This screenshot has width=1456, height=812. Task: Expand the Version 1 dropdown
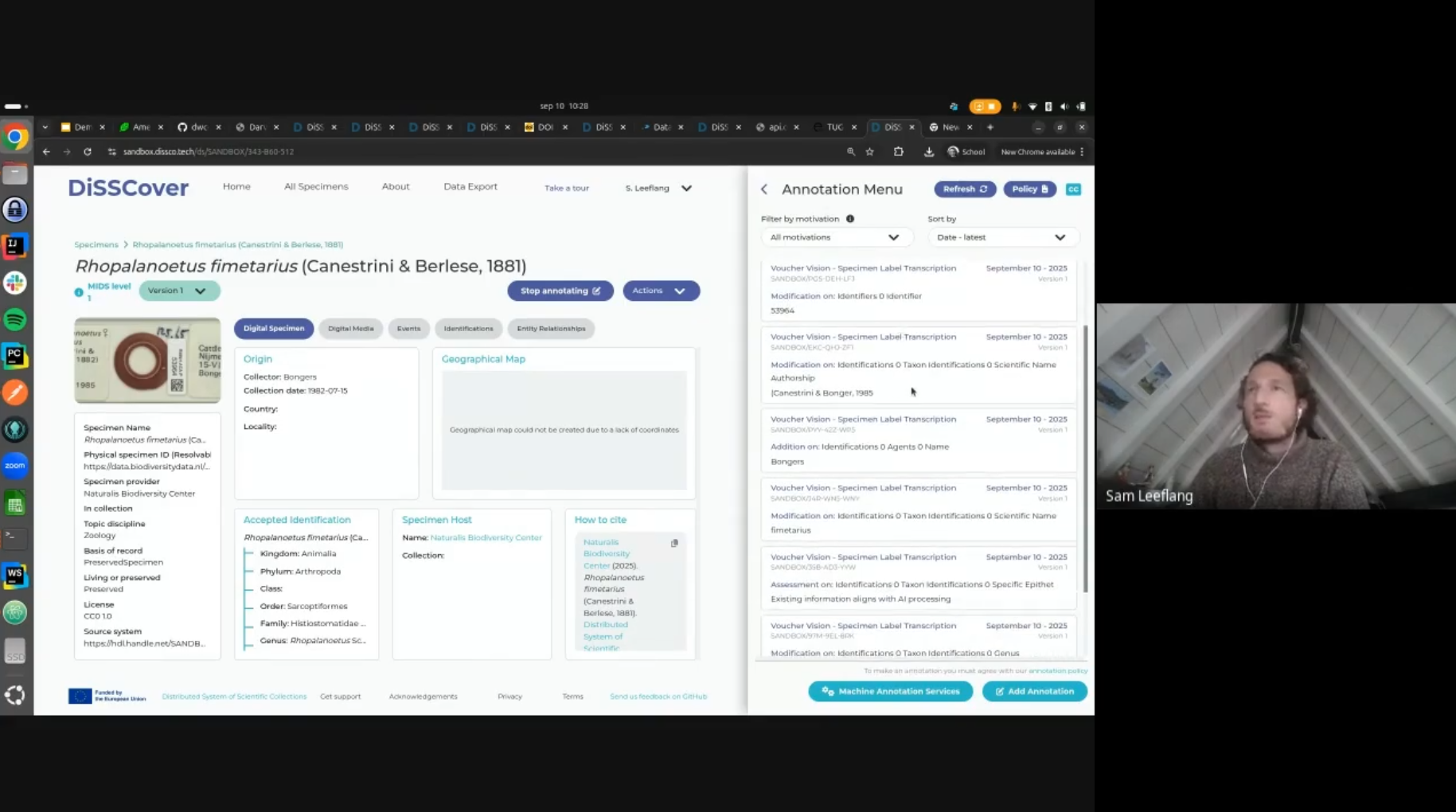[x=179, y=291]
